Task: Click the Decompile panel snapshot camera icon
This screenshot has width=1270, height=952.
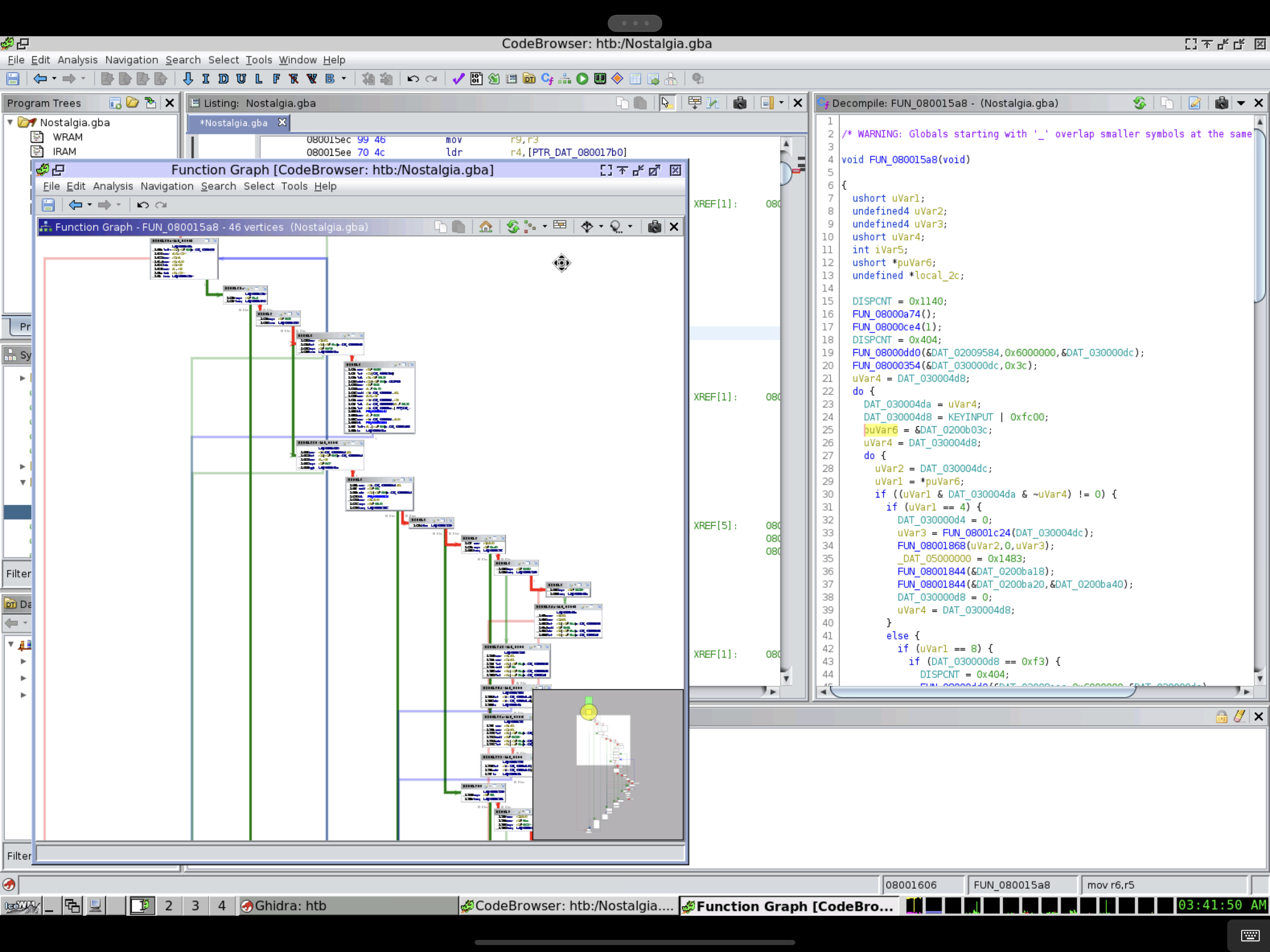Action: 1221,103
